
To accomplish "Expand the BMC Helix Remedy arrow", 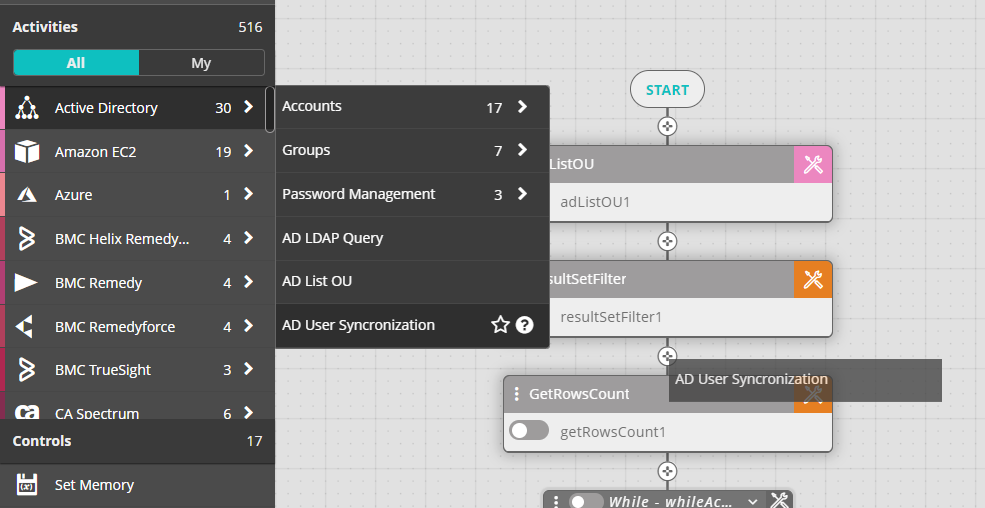I will (x=249, y=238).
